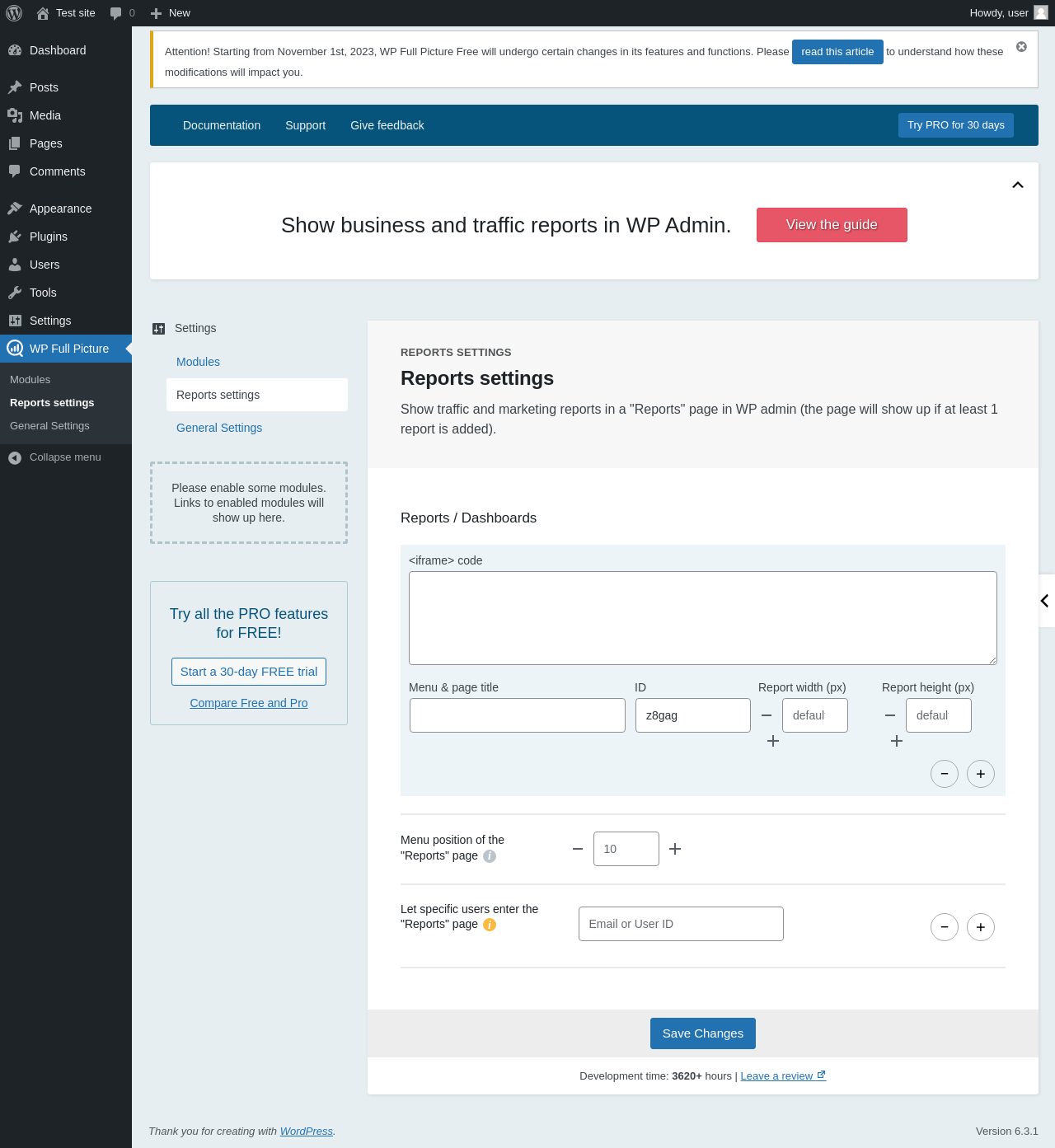This screenshot has width=1055, height=1148.
Task: Click inside the iframe code text area
Action: tap(703, 618)
